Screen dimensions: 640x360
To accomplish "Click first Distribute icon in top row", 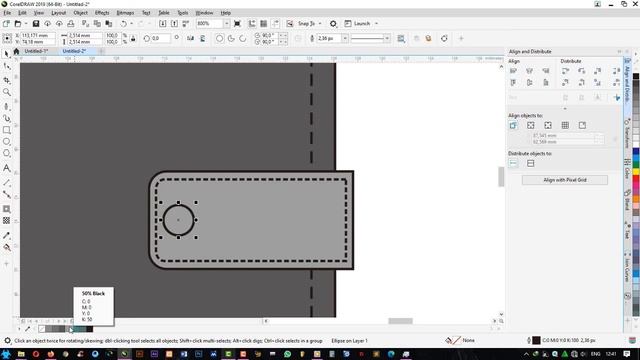I will (565, 71).
